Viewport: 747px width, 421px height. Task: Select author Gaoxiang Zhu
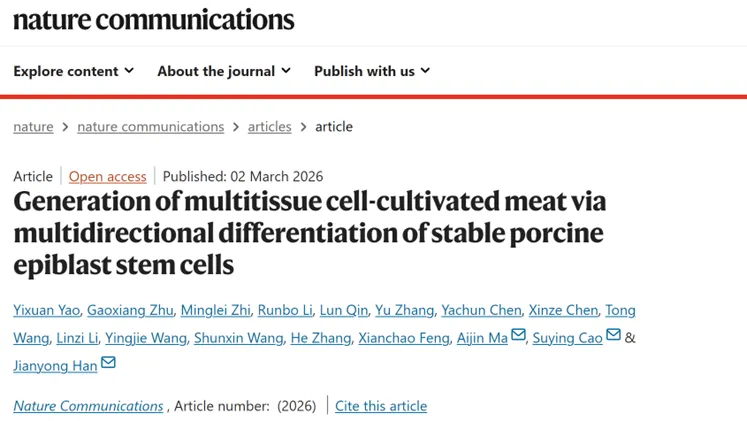coord(131,310)
